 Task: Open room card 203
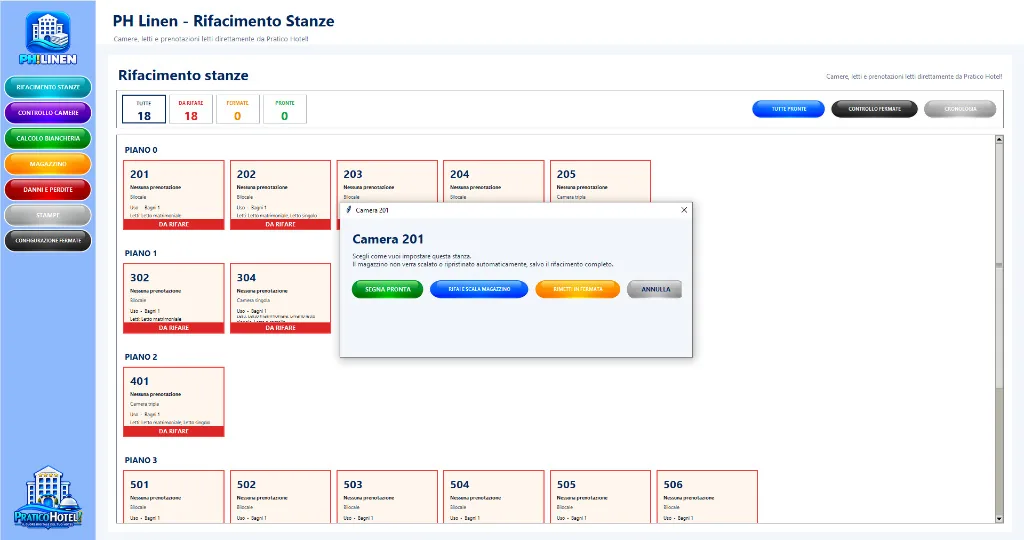click(x=387, y=181)
